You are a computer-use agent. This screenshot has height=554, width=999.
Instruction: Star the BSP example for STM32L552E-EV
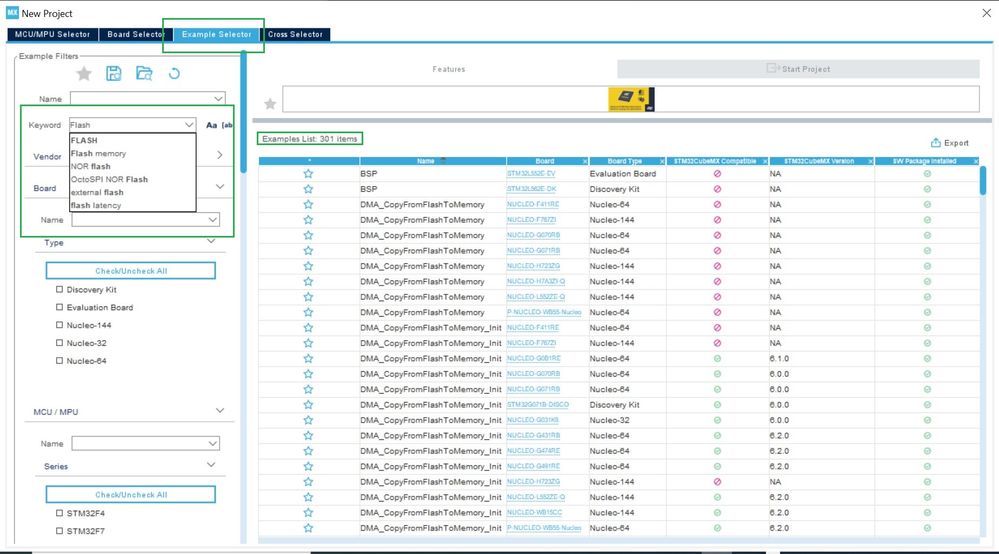pos(308,174)
